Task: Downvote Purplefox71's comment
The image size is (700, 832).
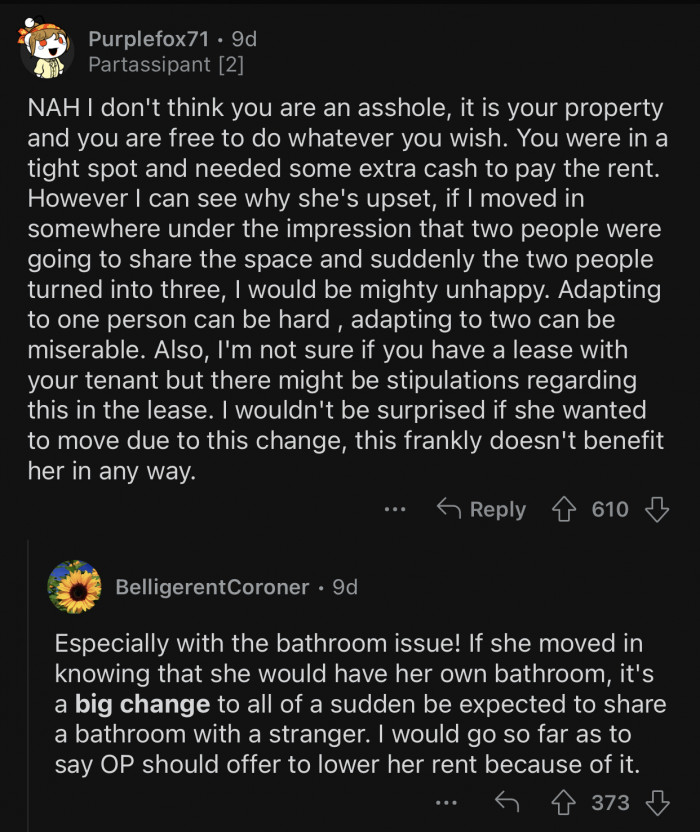Action: click(x=655, y=509)
